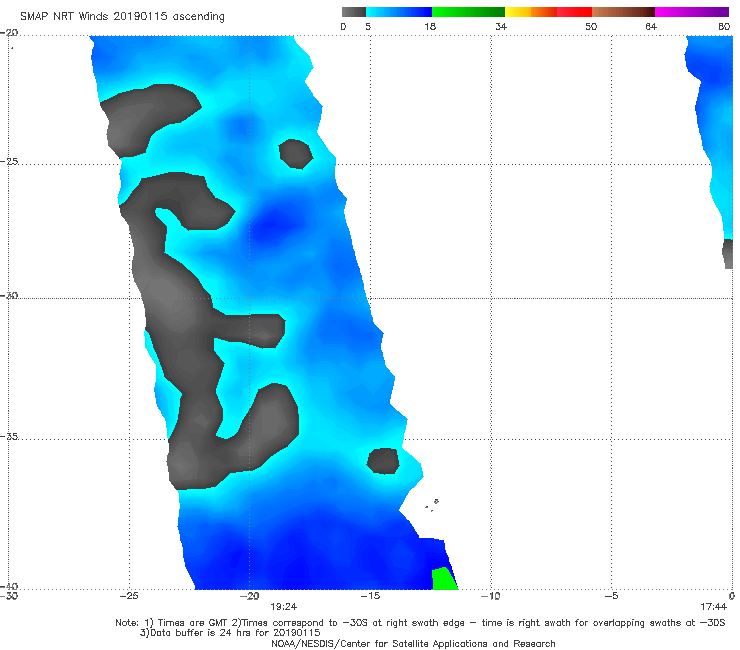This screenshot has height=650, width=740.
Task: Click the longitude axis label '-15'
Action: coord(370,596)
